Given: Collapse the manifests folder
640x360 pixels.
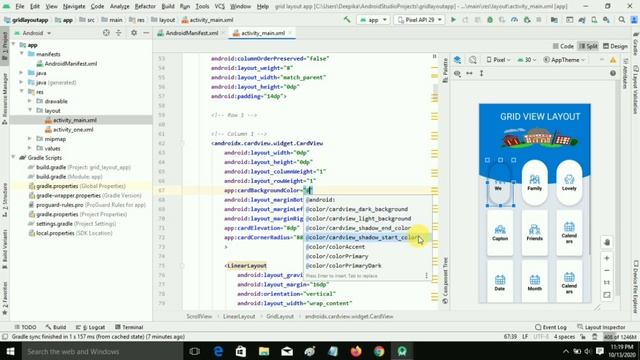Looking at the screenshot, I should point(22,54).
